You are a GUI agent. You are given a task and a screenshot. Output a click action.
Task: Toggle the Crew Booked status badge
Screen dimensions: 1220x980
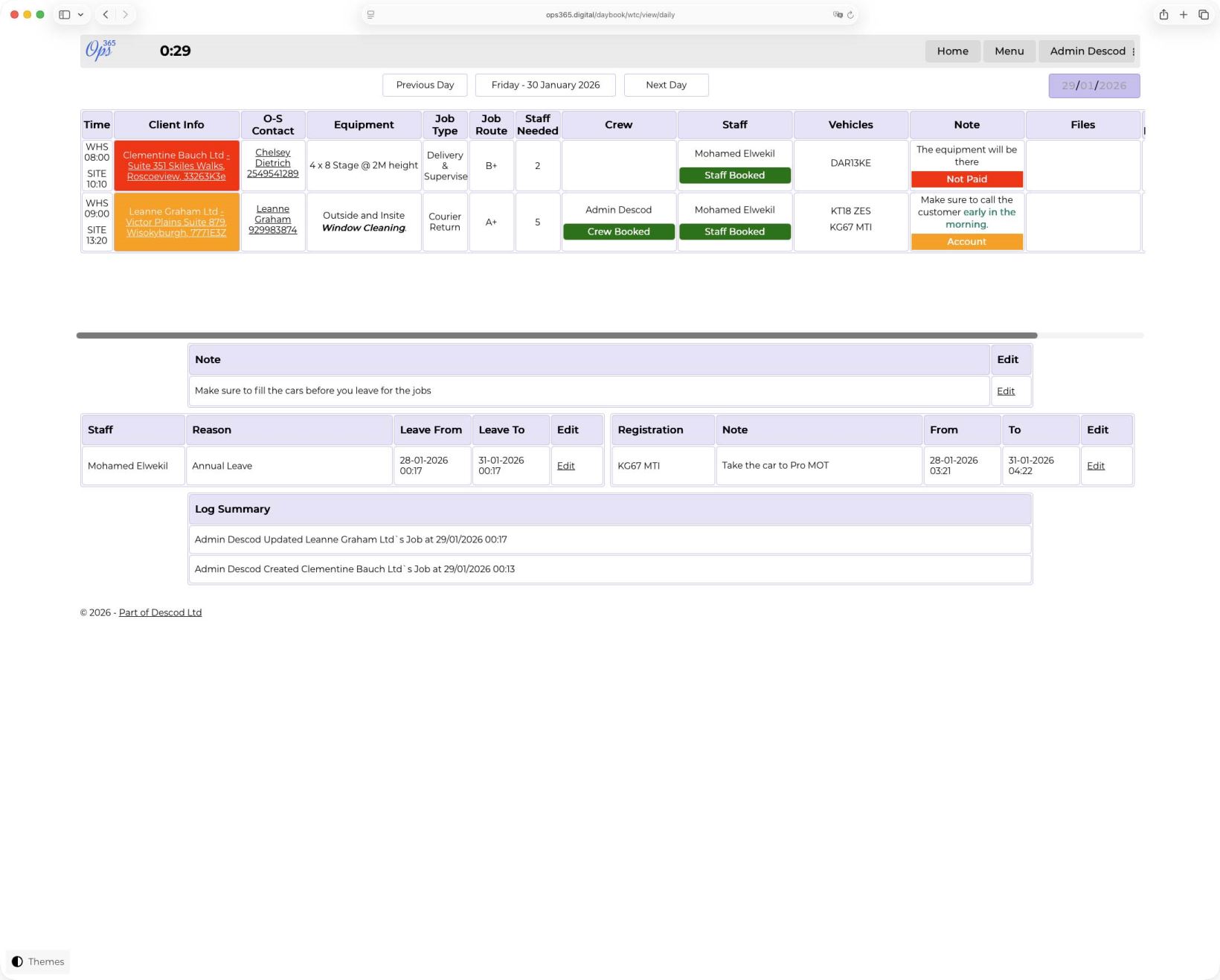point(618,231)
